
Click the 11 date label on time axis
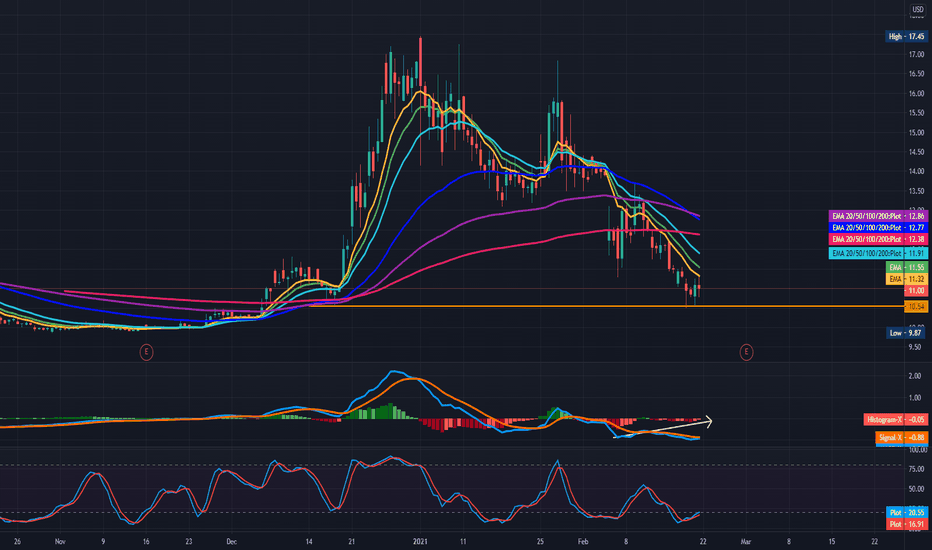tap(463, 542)
